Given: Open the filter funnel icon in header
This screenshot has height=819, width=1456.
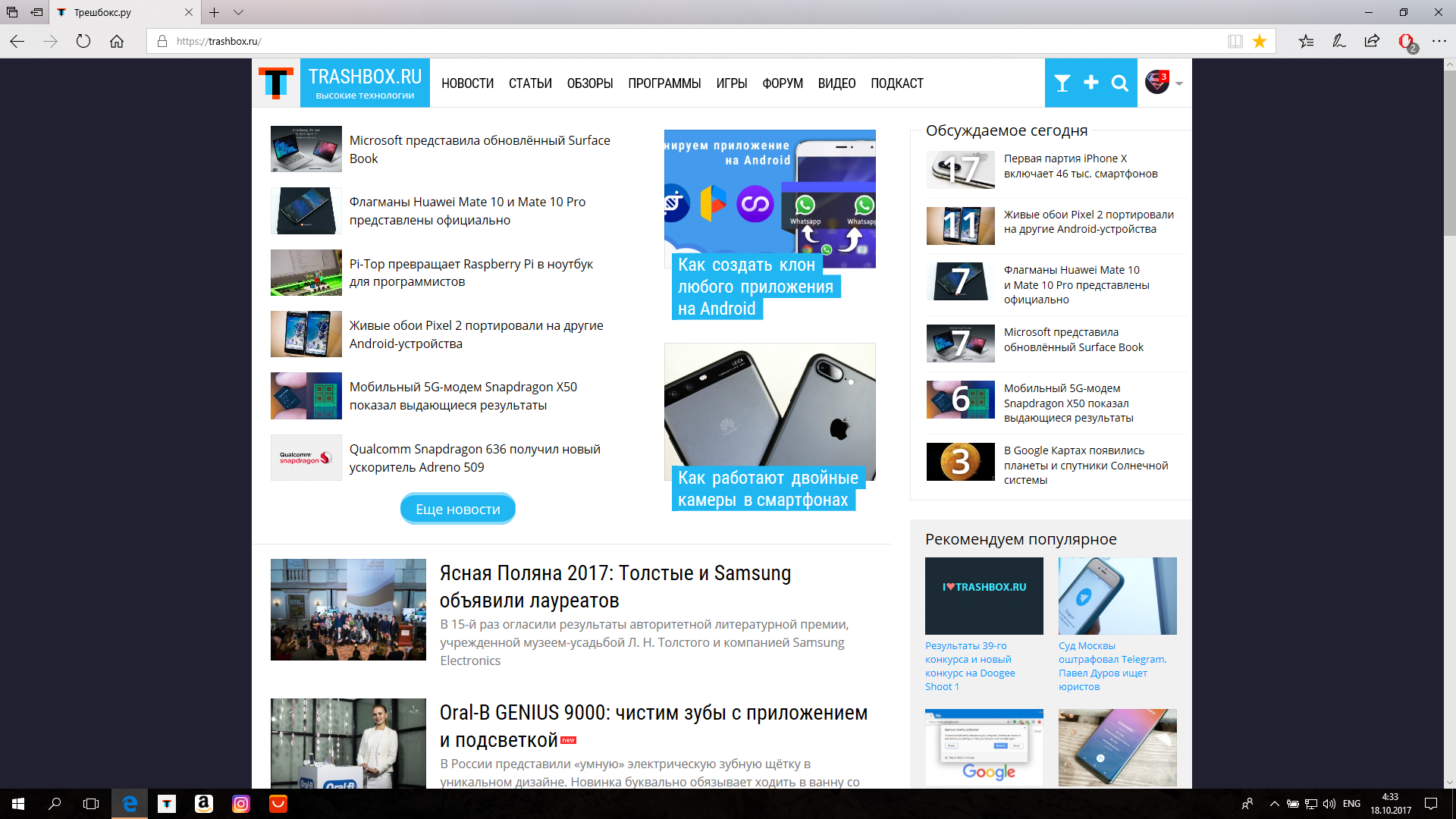Looking at the screenshot, I should 1062,83.
